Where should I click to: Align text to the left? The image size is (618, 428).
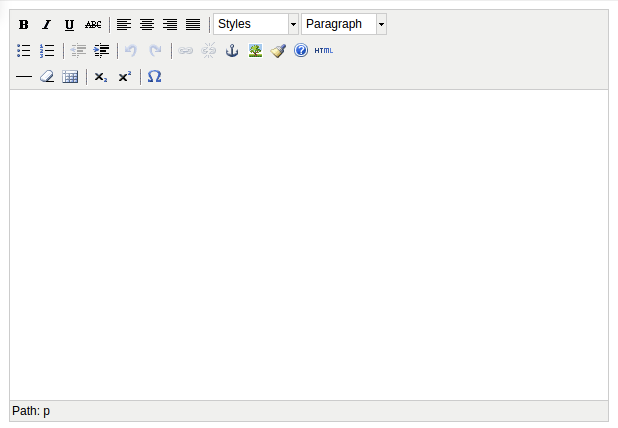(124, 24)
